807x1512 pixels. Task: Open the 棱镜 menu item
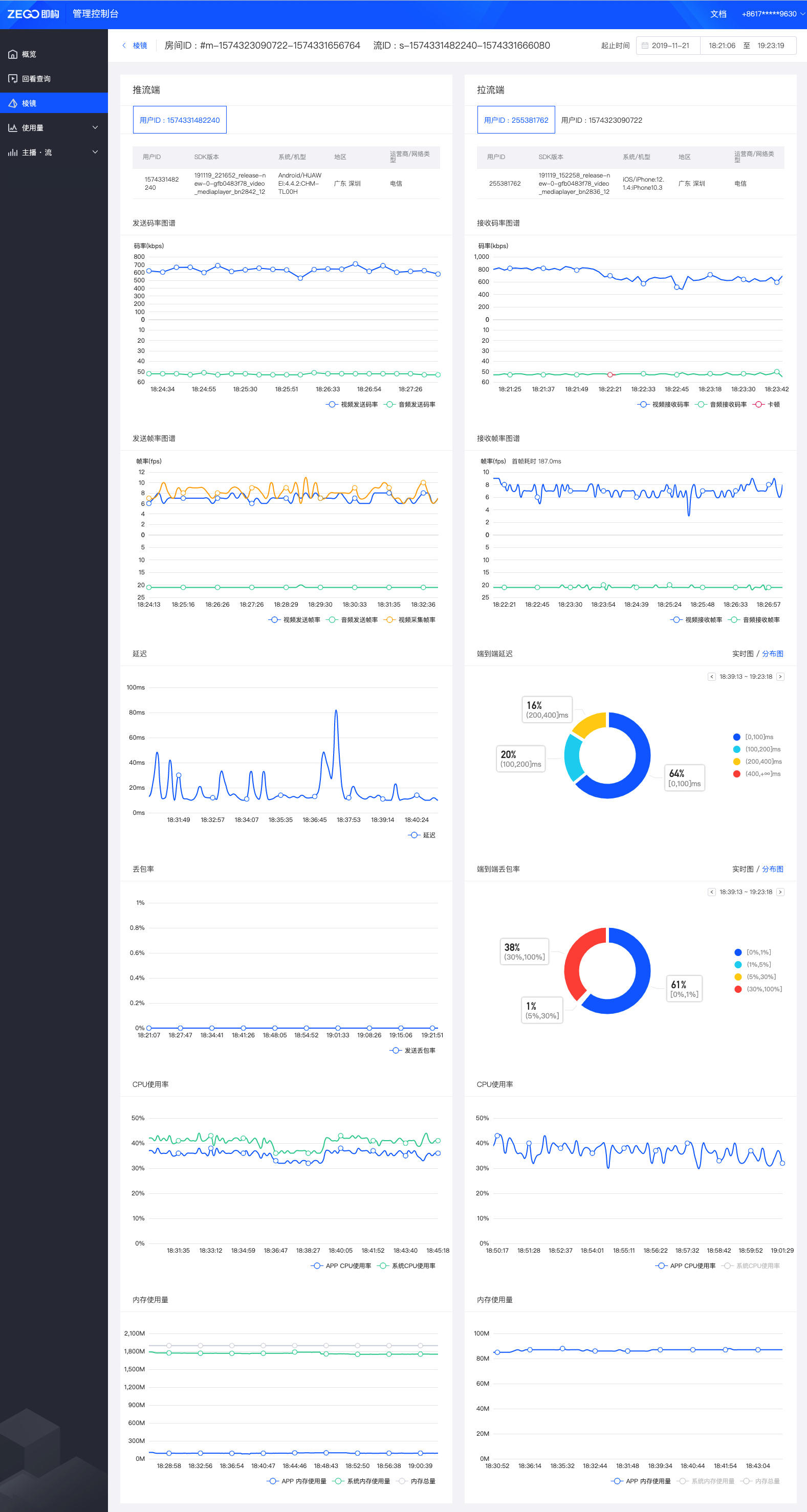point(54,103)
